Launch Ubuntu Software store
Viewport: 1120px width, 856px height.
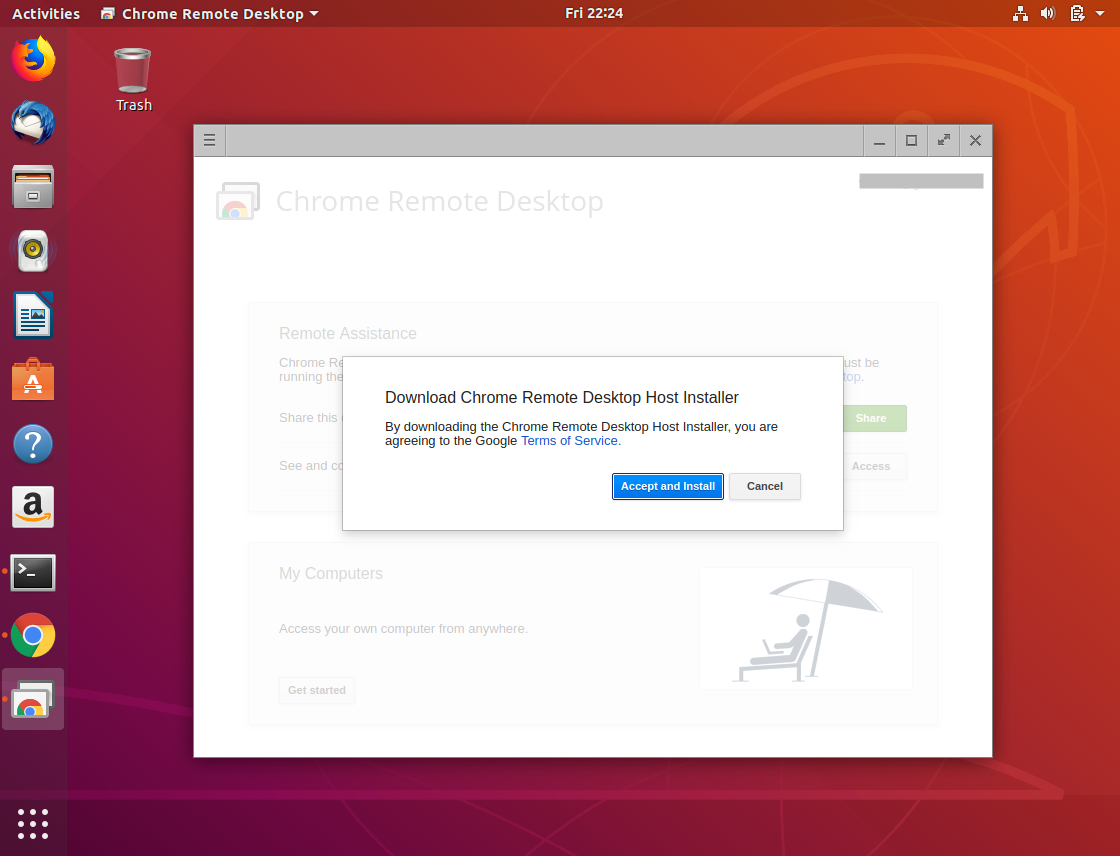pyautogui.click(x=32, y=379)
